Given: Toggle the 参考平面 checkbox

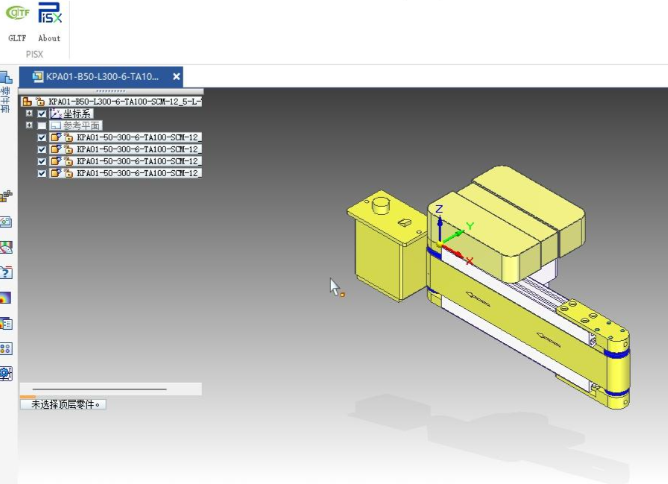Looking at the screenshot, I should click(x=42, y=126).
